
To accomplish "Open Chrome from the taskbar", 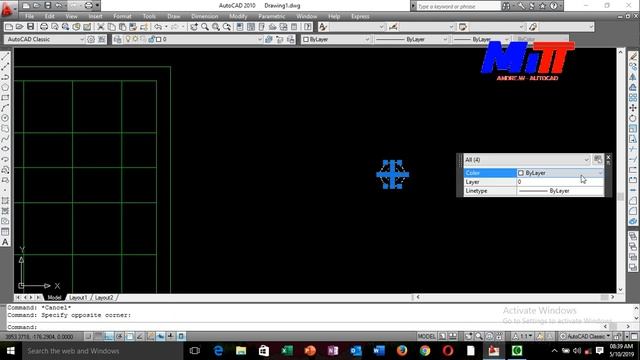I will (x=425, y=351).
